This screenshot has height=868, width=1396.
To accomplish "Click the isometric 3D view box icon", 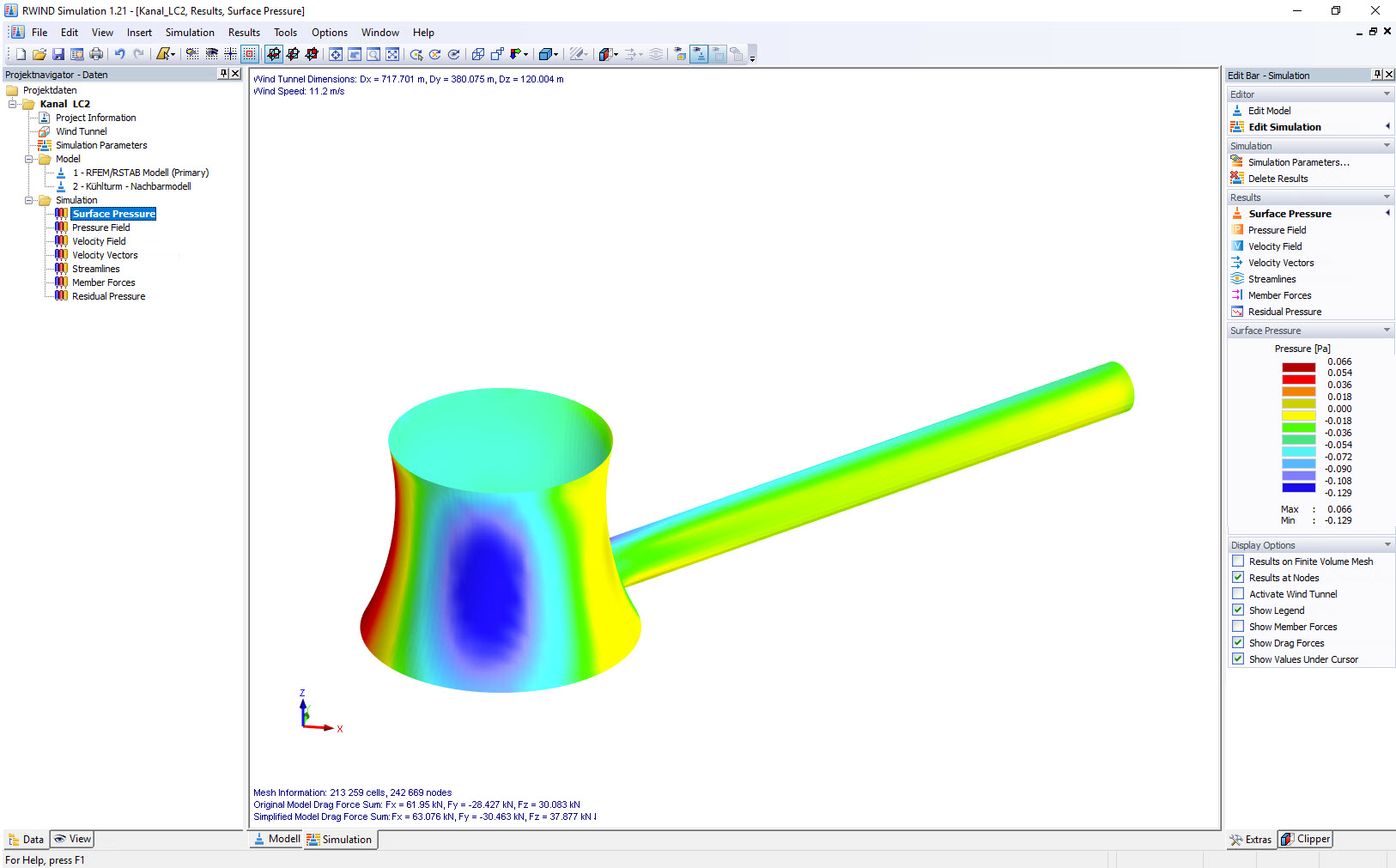I will [x=545, y=54].
